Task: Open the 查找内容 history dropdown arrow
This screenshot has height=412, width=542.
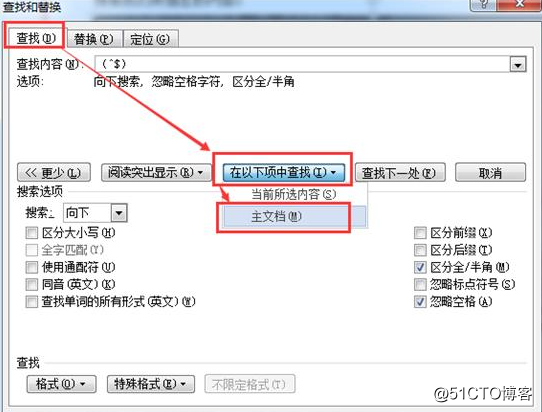Action: pyautogui.click(x=518, y=65)
